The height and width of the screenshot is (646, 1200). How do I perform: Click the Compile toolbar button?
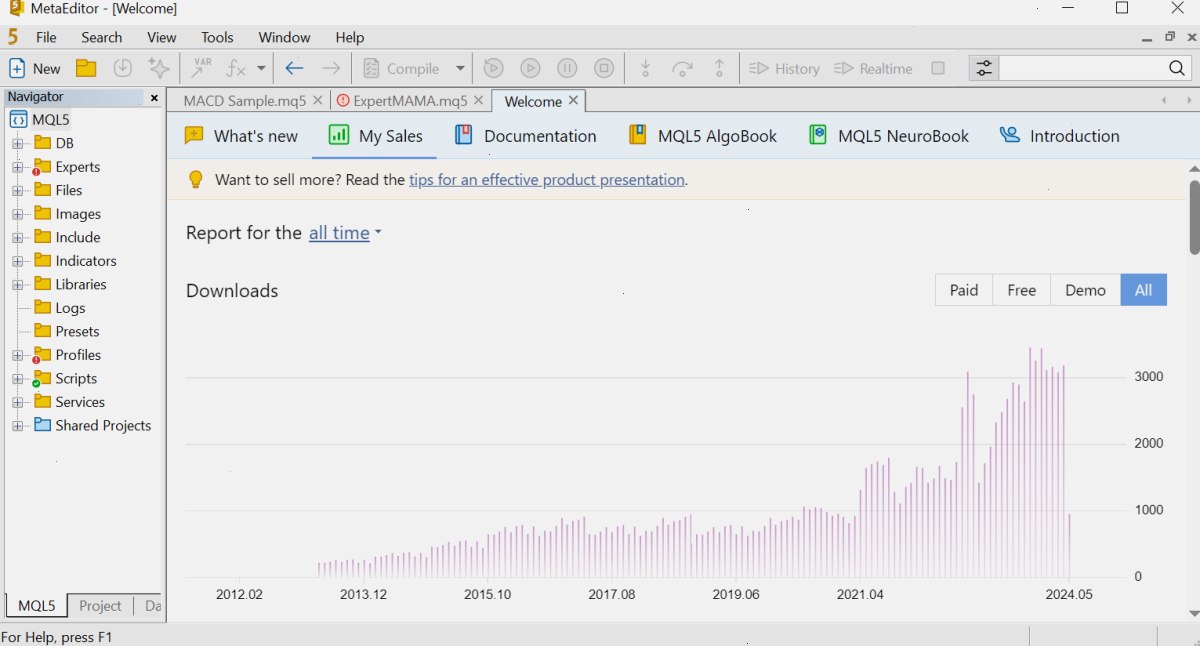(x=401, y=68)
